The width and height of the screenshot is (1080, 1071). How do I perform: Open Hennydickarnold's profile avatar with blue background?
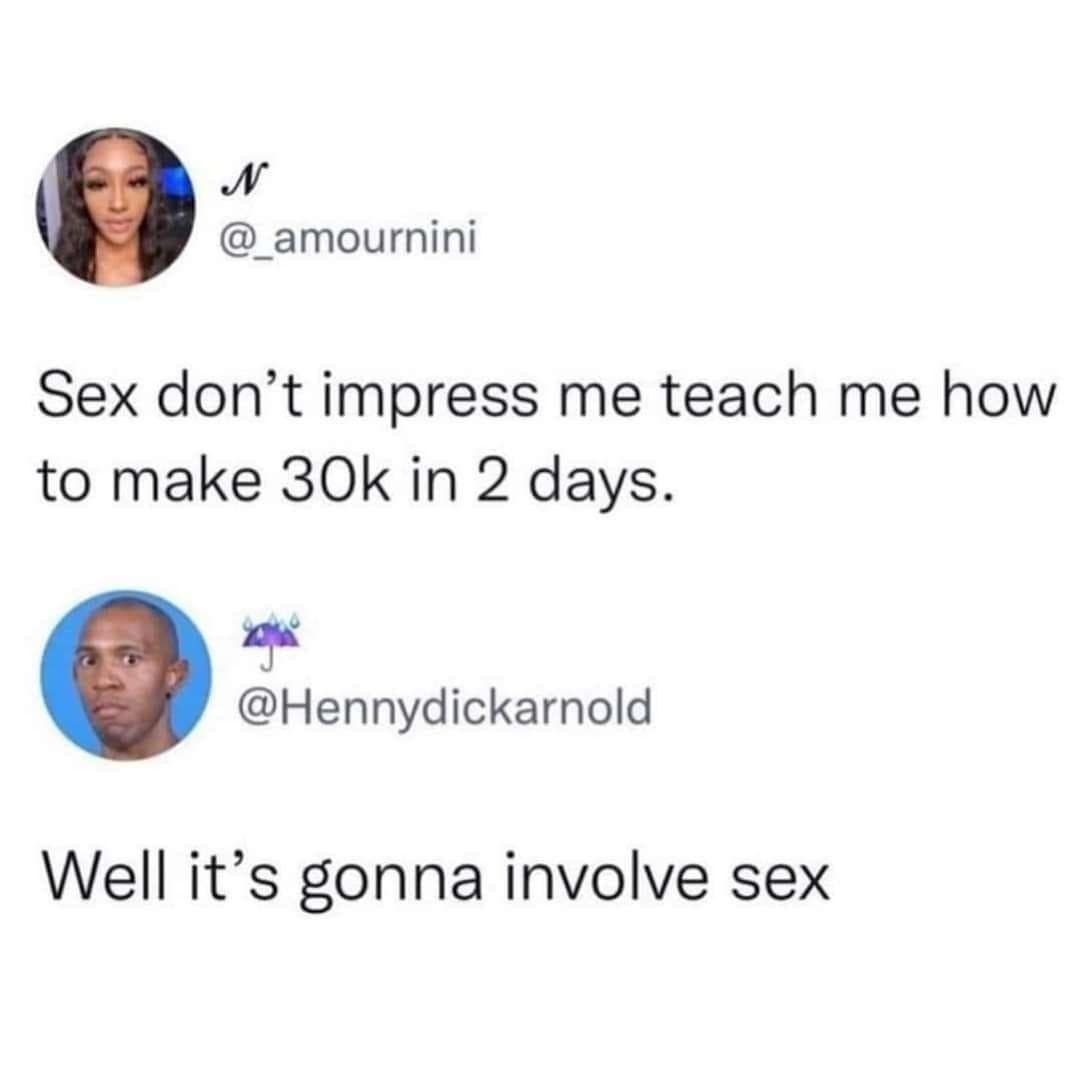(x=126, y=676)
